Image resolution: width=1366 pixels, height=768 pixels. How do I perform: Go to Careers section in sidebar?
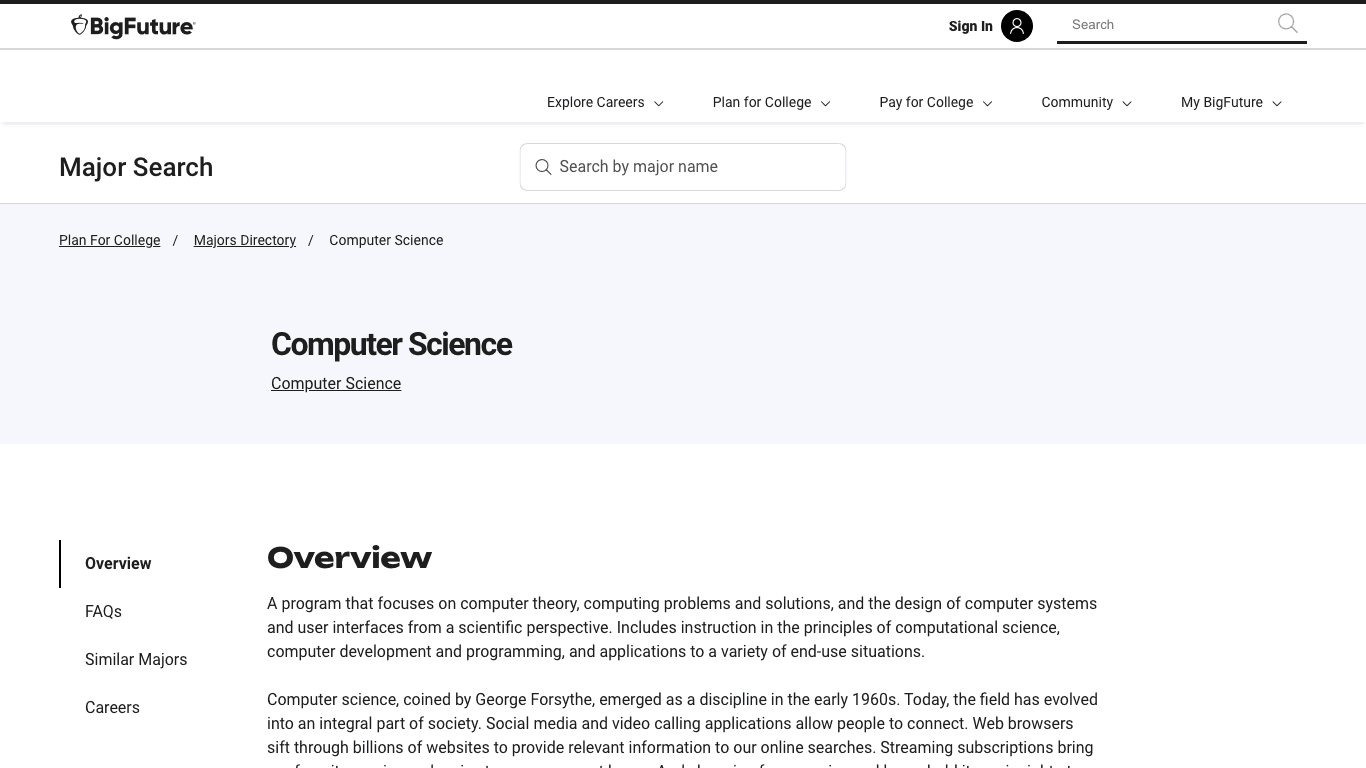coord(112,708)
